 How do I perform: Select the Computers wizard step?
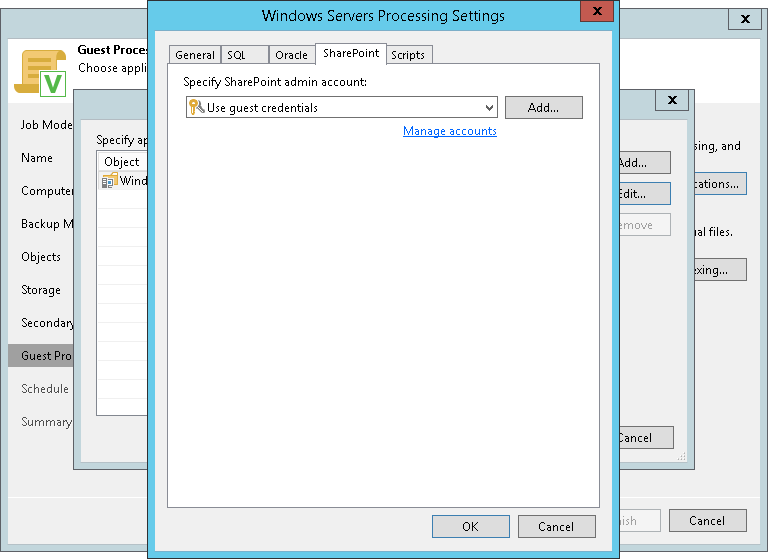pos(47,191)
